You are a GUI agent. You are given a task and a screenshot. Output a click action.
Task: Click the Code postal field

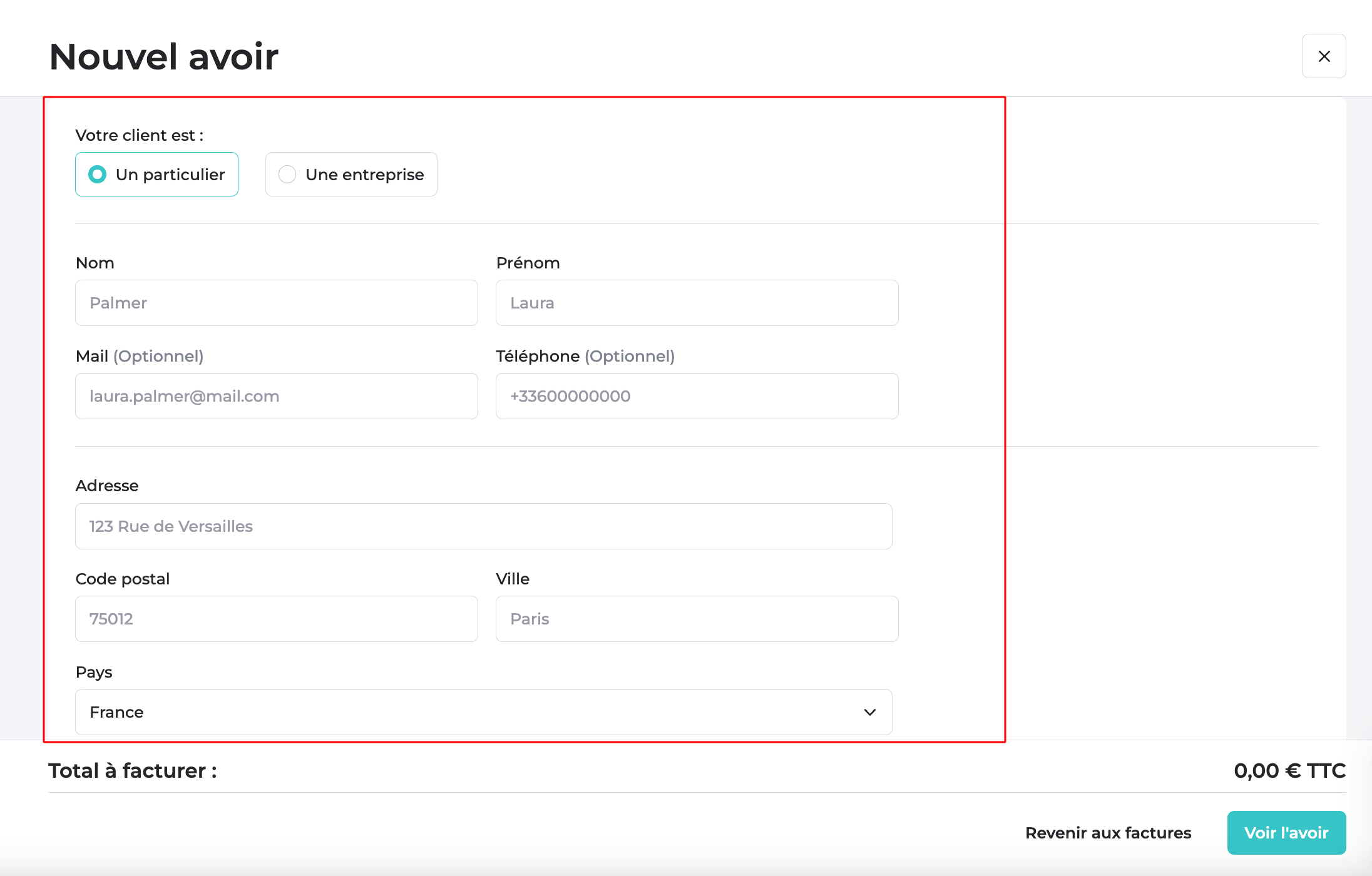277,619
